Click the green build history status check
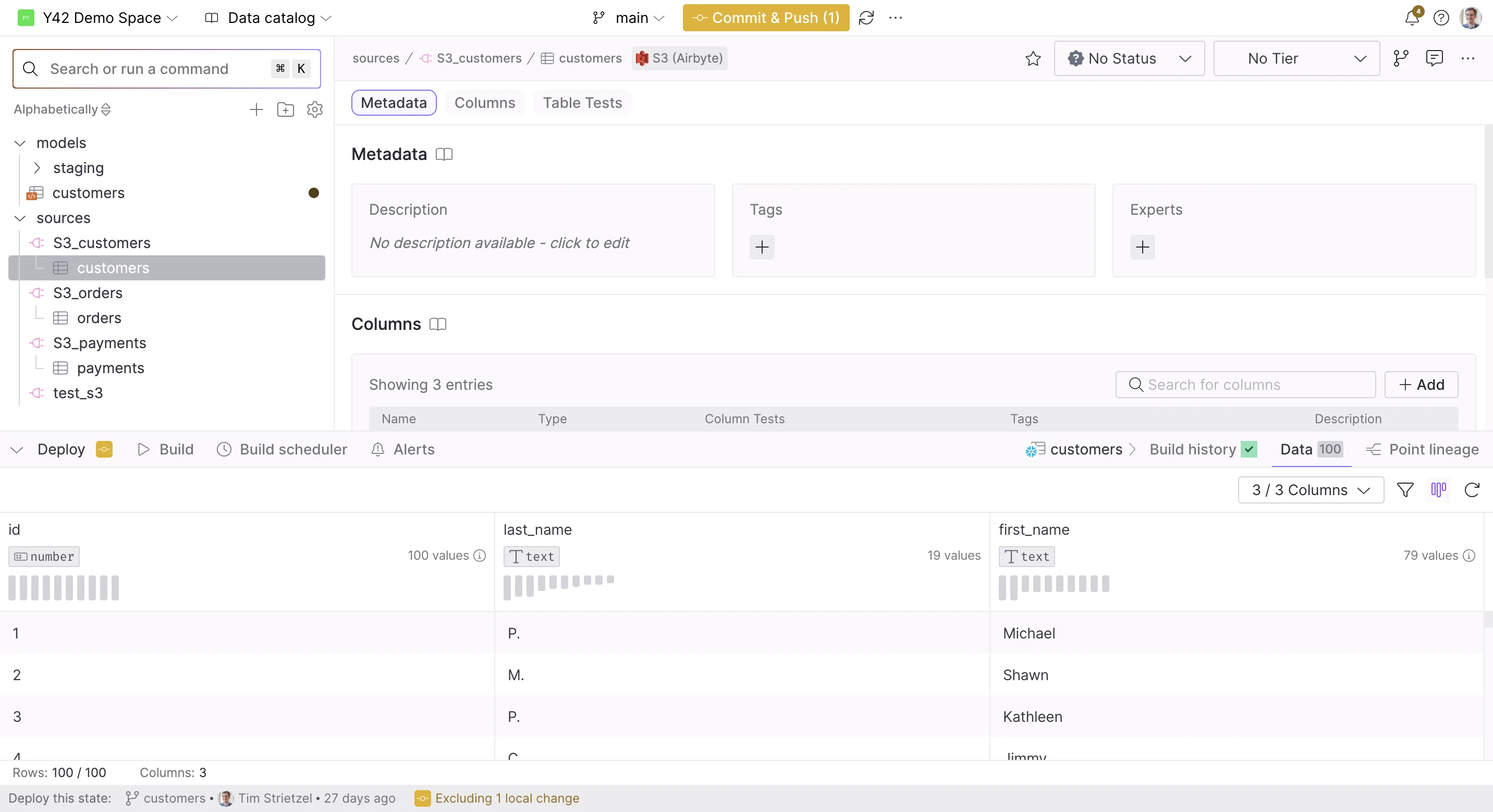This screenshot has height=812, width=1493. click(1249, 449)
